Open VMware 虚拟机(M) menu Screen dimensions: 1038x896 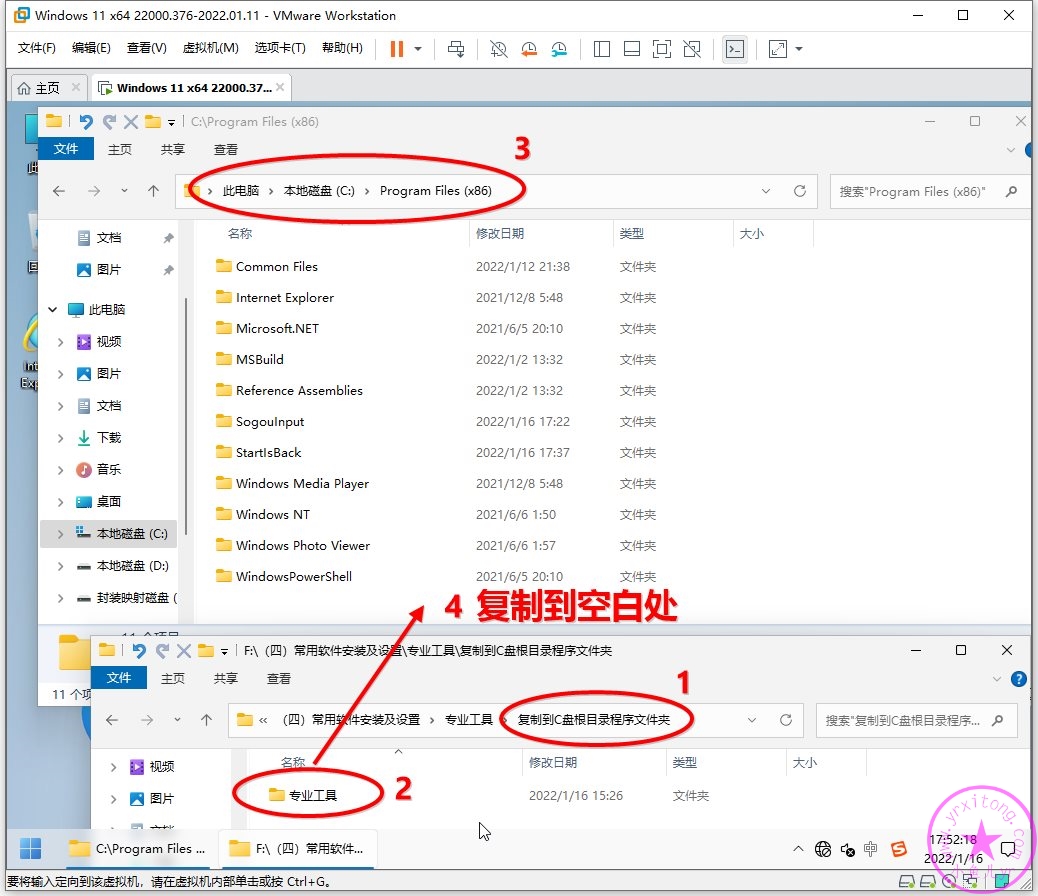pos(211,48)
